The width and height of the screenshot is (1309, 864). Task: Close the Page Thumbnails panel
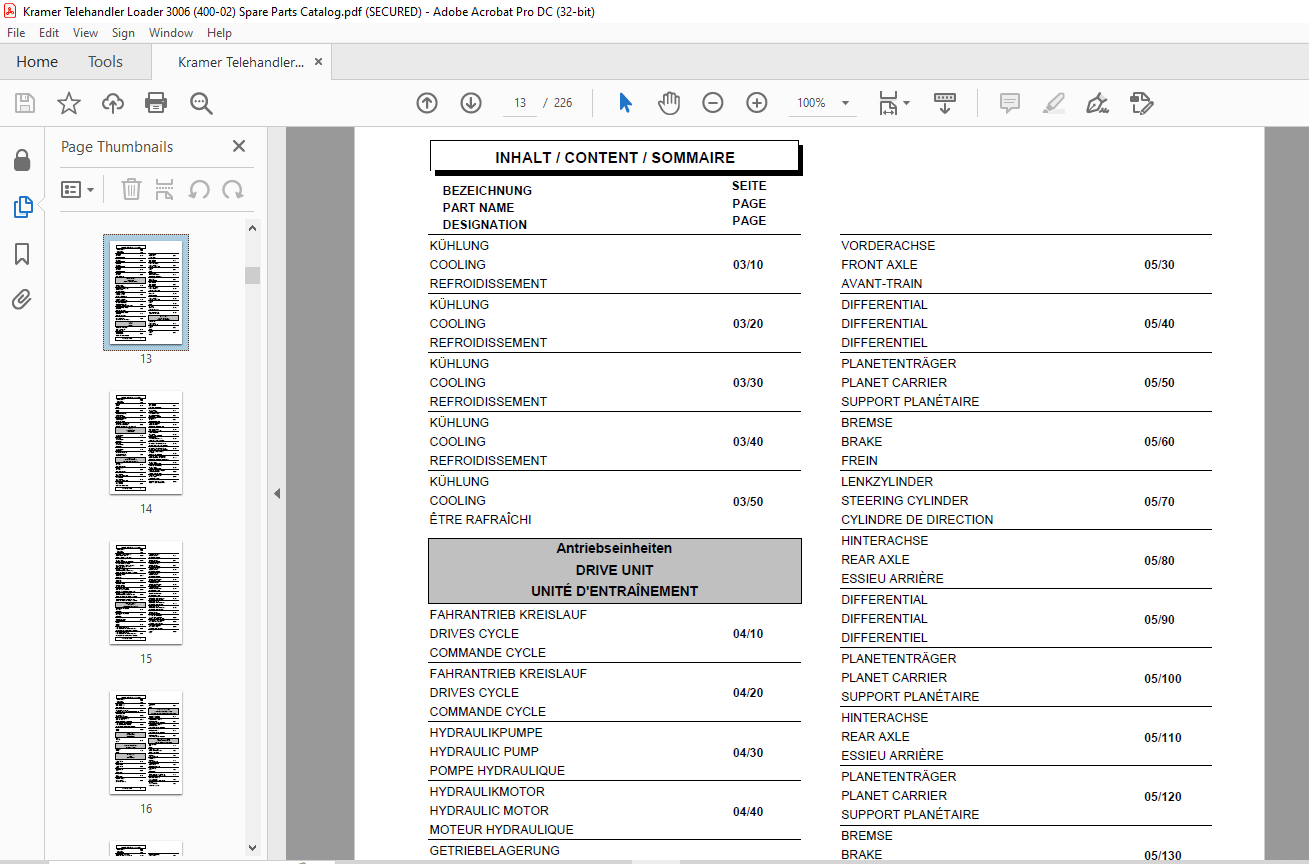tap(239, 147)
